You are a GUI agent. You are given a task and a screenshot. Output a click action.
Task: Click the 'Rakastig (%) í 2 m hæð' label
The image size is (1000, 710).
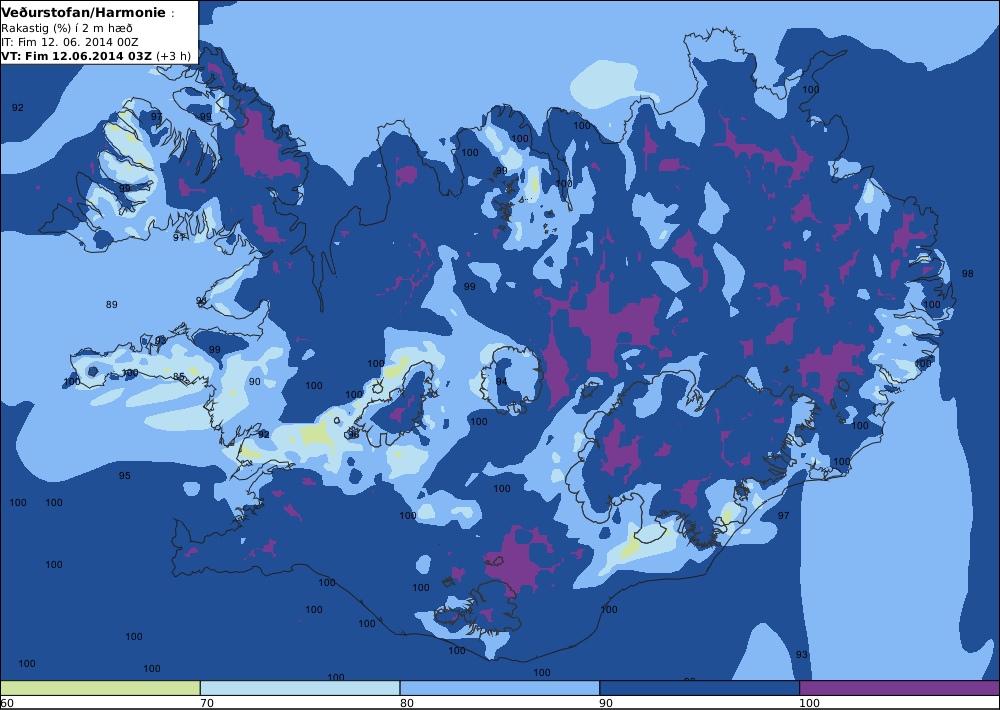[x=67, y=28]
